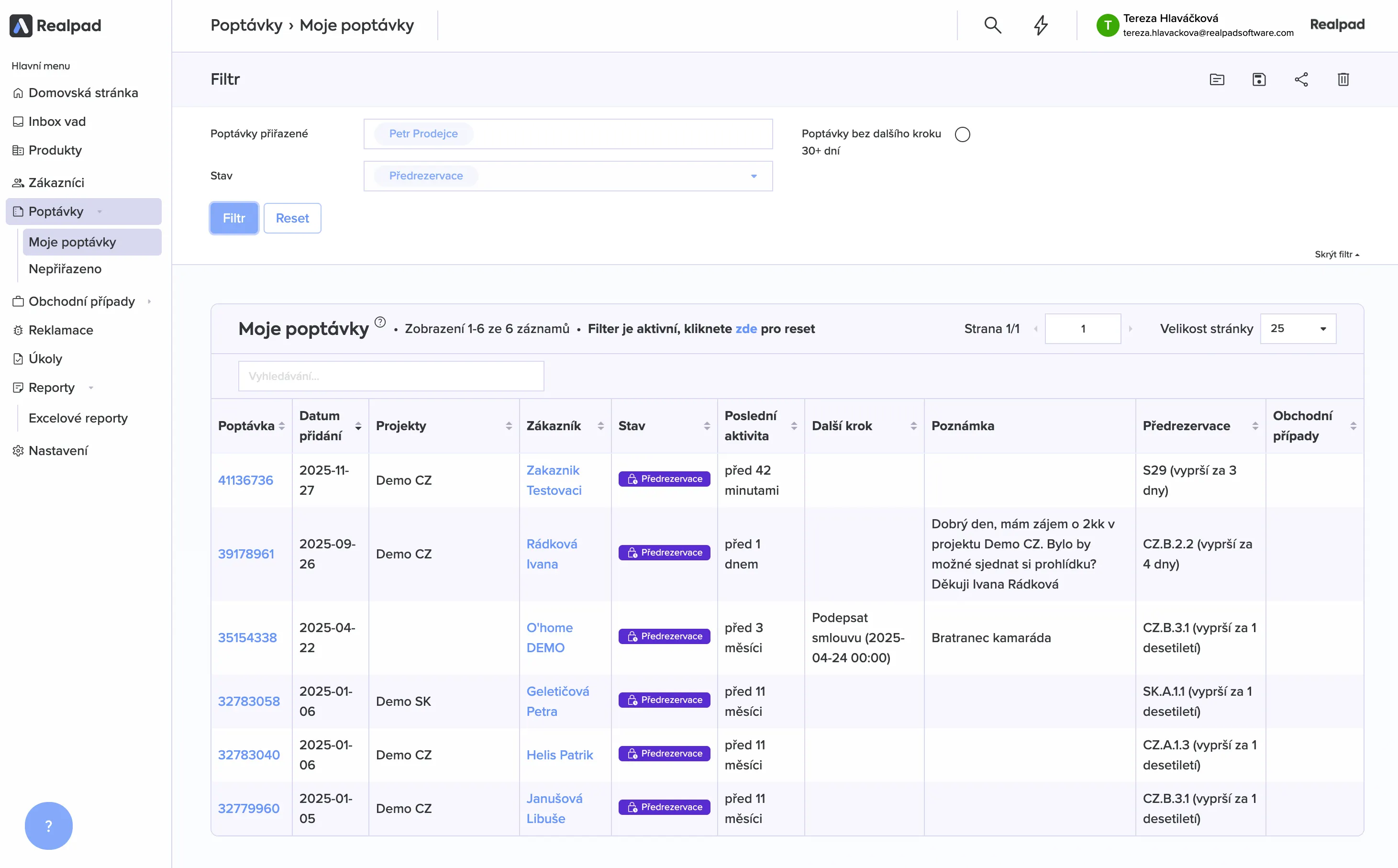This screenshot has height=868, width=1398.
Task: Save current filter with the disk icon
Action: coord(1259,79)
